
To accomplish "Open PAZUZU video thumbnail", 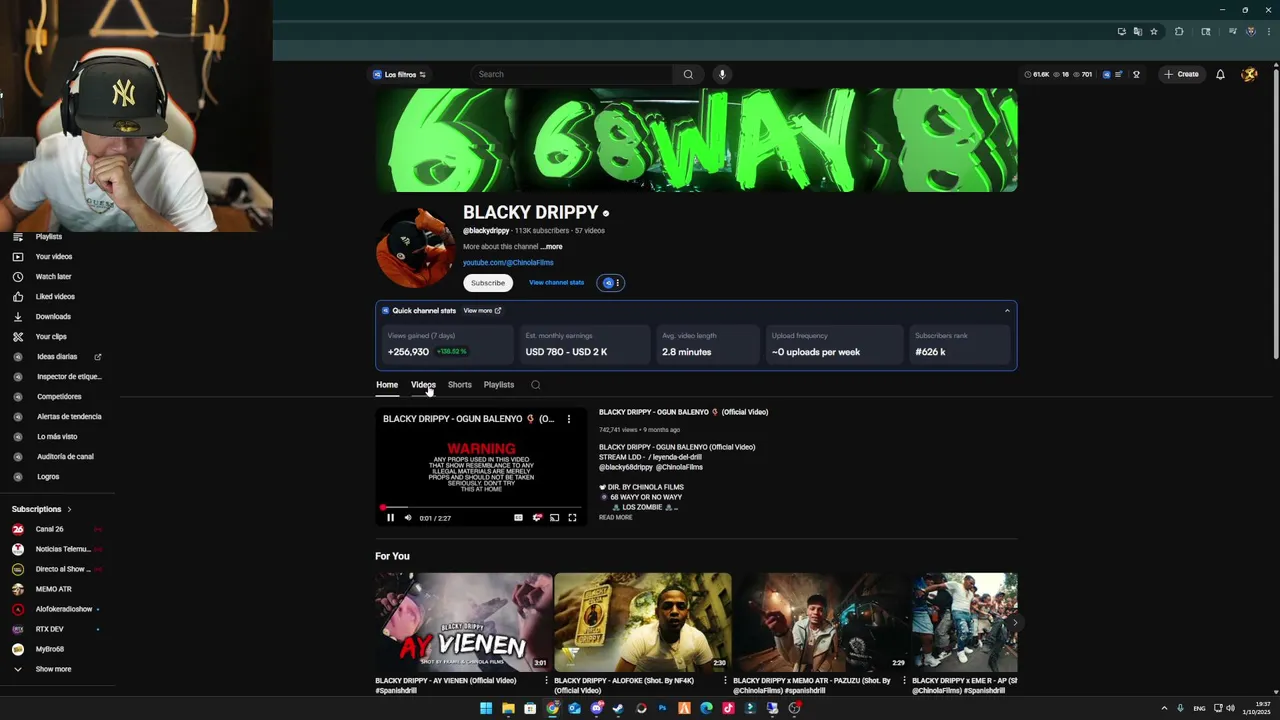I will click(x=822, y=622).
